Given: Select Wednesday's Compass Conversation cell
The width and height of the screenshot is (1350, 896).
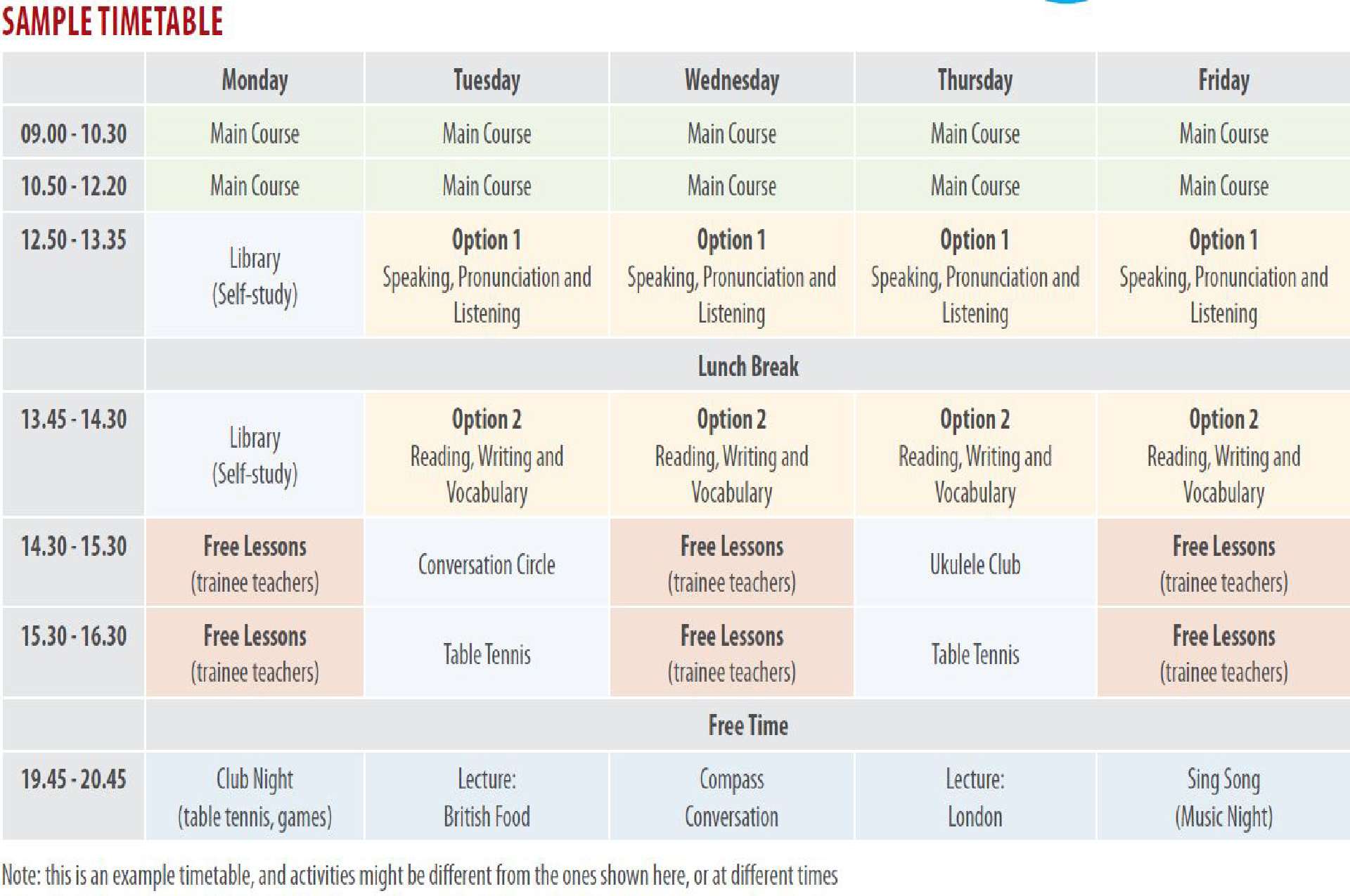Looking at the screenshot, I should pos(732,796).
